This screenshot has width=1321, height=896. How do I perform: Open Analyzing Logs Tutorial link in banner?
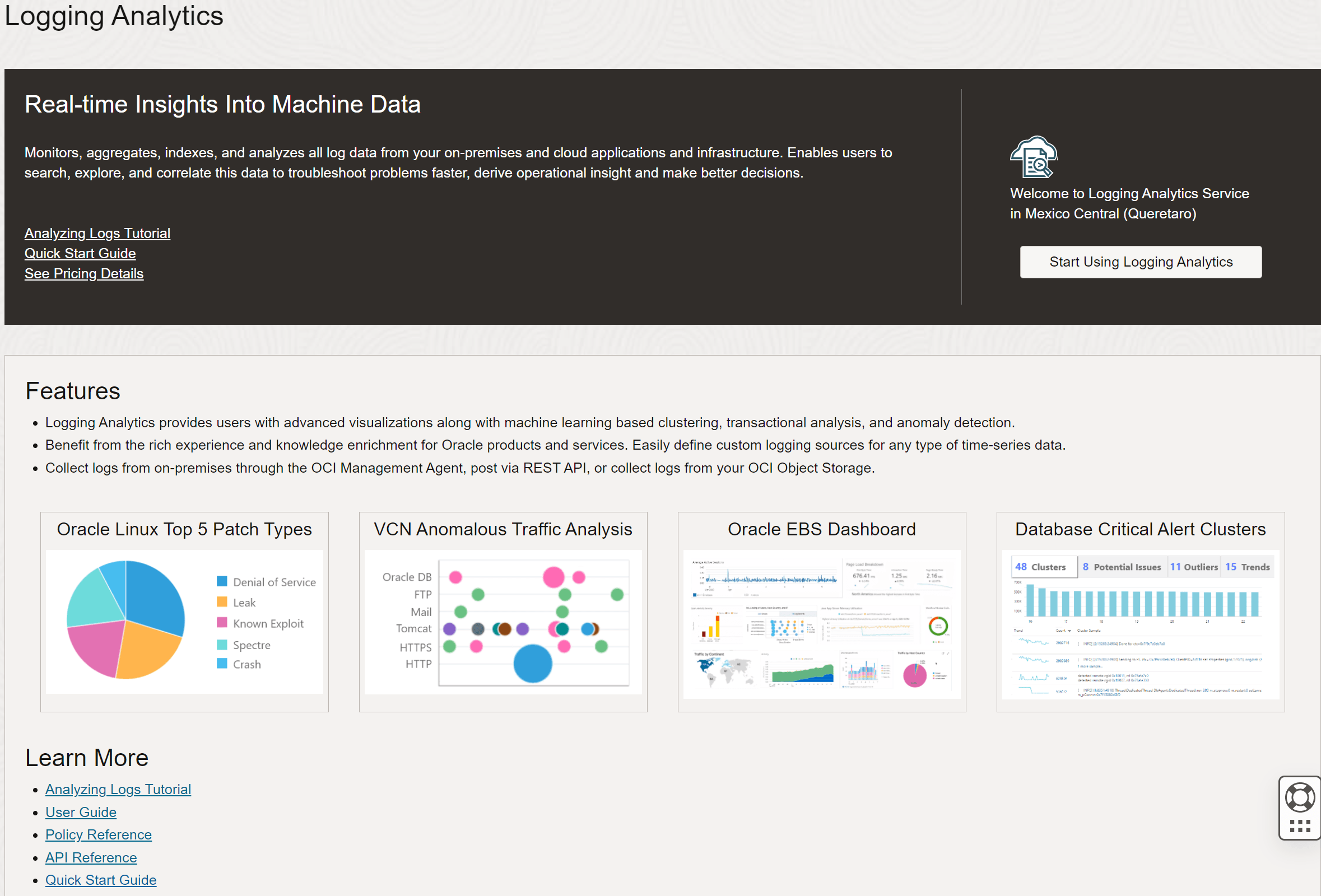tap(97, 234)
